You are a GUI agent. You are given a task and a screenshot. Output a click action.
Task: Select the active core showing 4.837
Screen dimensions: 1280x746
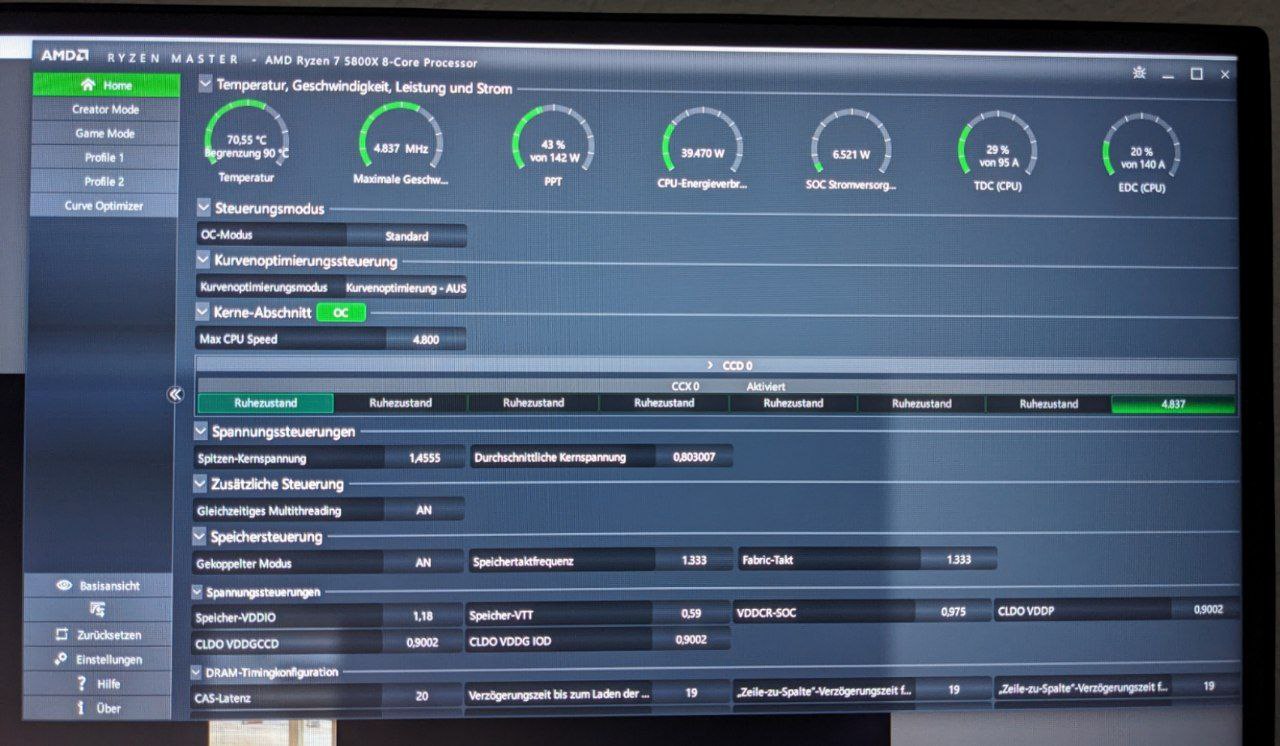(1173, 404)
